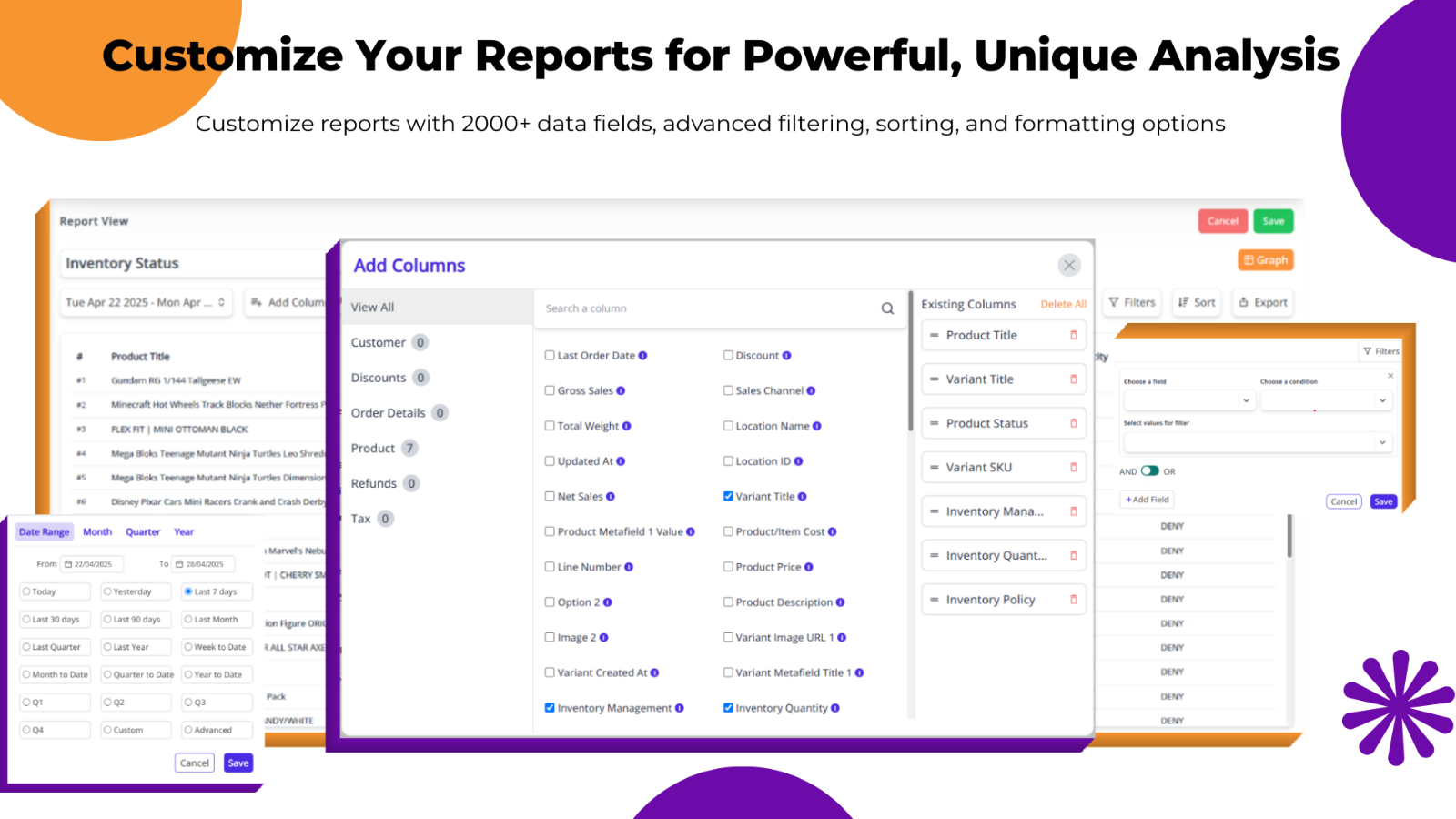Close the filter panel with X icon
Viewport: 1456px width, 819px height.
click(x=1390, y=375)
